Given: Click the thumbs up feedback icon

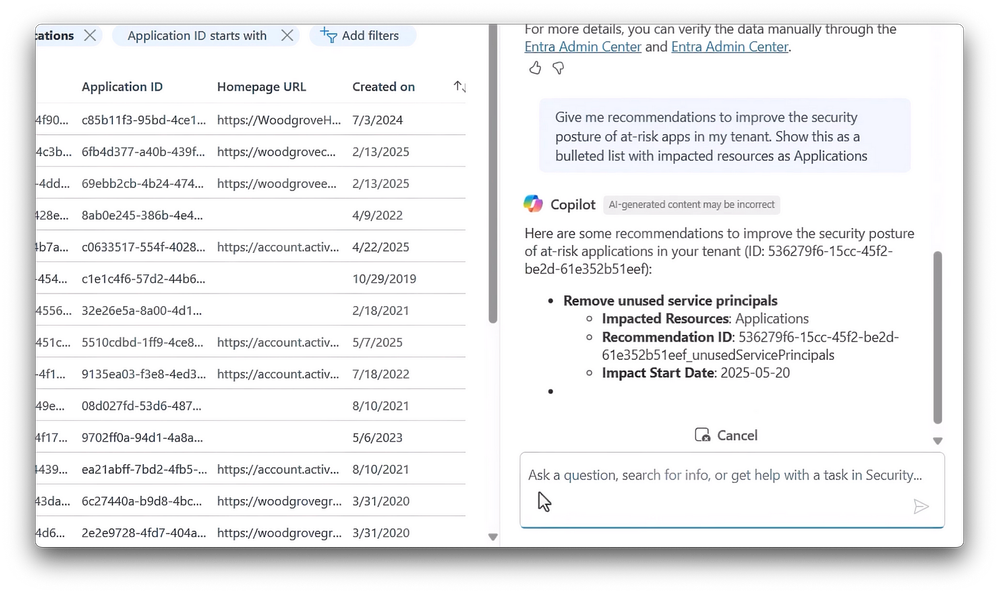Looking at the screenshot, I should pos(535,68).
